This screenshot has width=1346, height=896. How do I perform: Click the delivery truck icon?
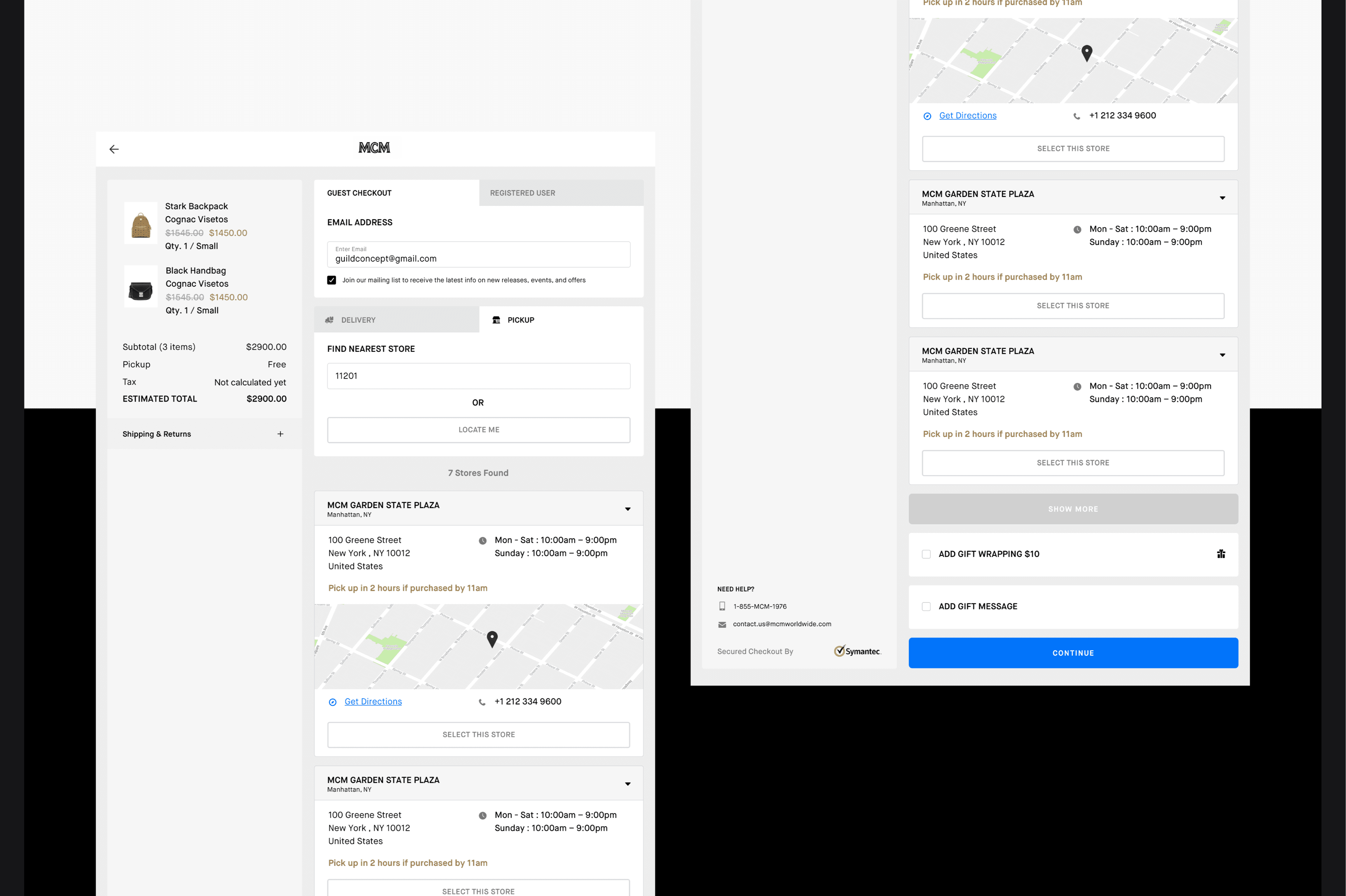329,320
